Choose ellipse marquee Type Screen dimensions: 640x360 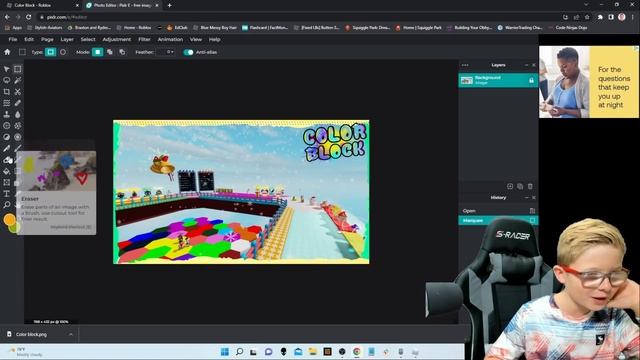(63, 52)
